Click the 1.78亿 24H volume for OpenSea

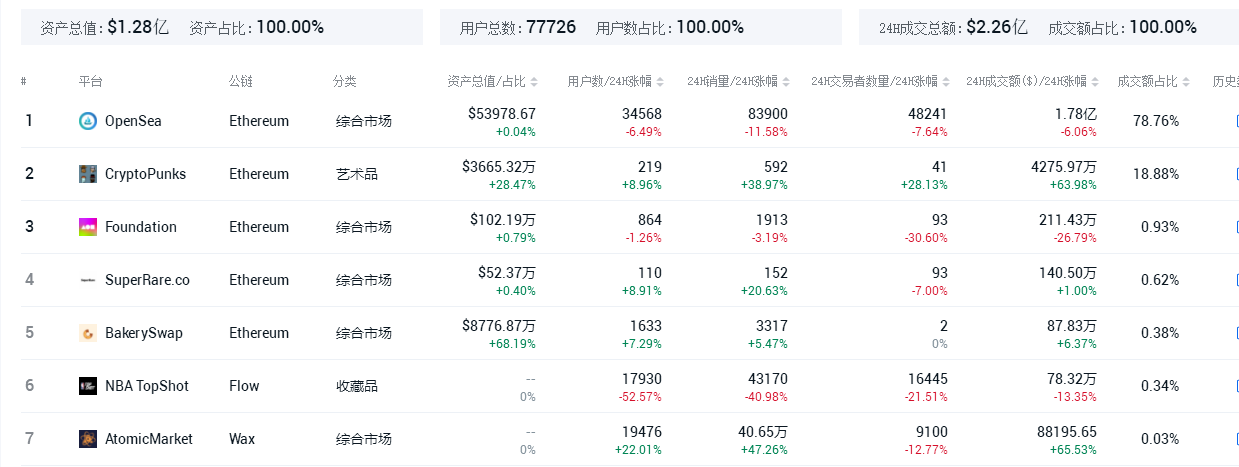pos(1076,114)
